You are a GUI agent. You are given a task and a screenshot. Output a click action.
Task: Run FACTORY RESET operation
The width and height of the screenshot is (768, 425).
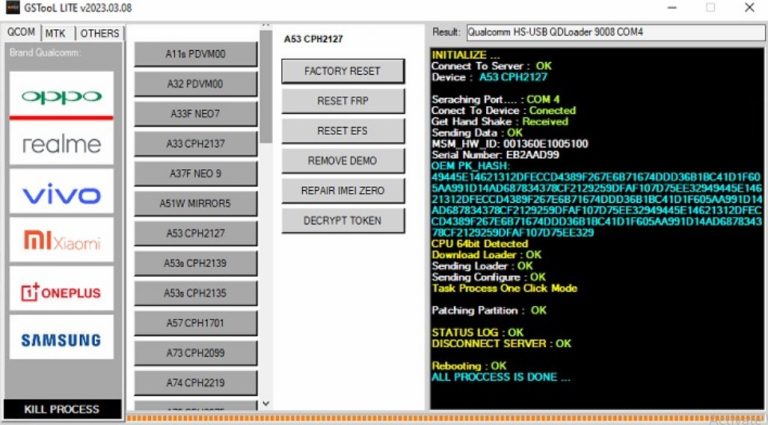pos(343,71)
